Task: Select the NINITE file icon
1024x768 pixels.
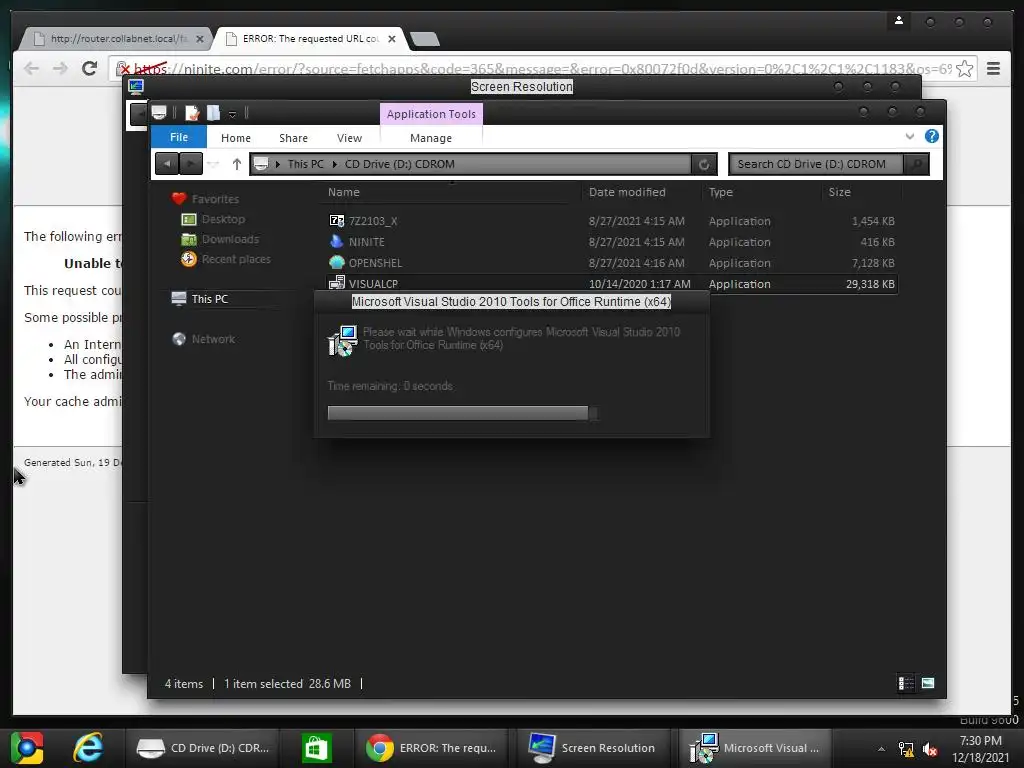Action: [x=336, y=242]
